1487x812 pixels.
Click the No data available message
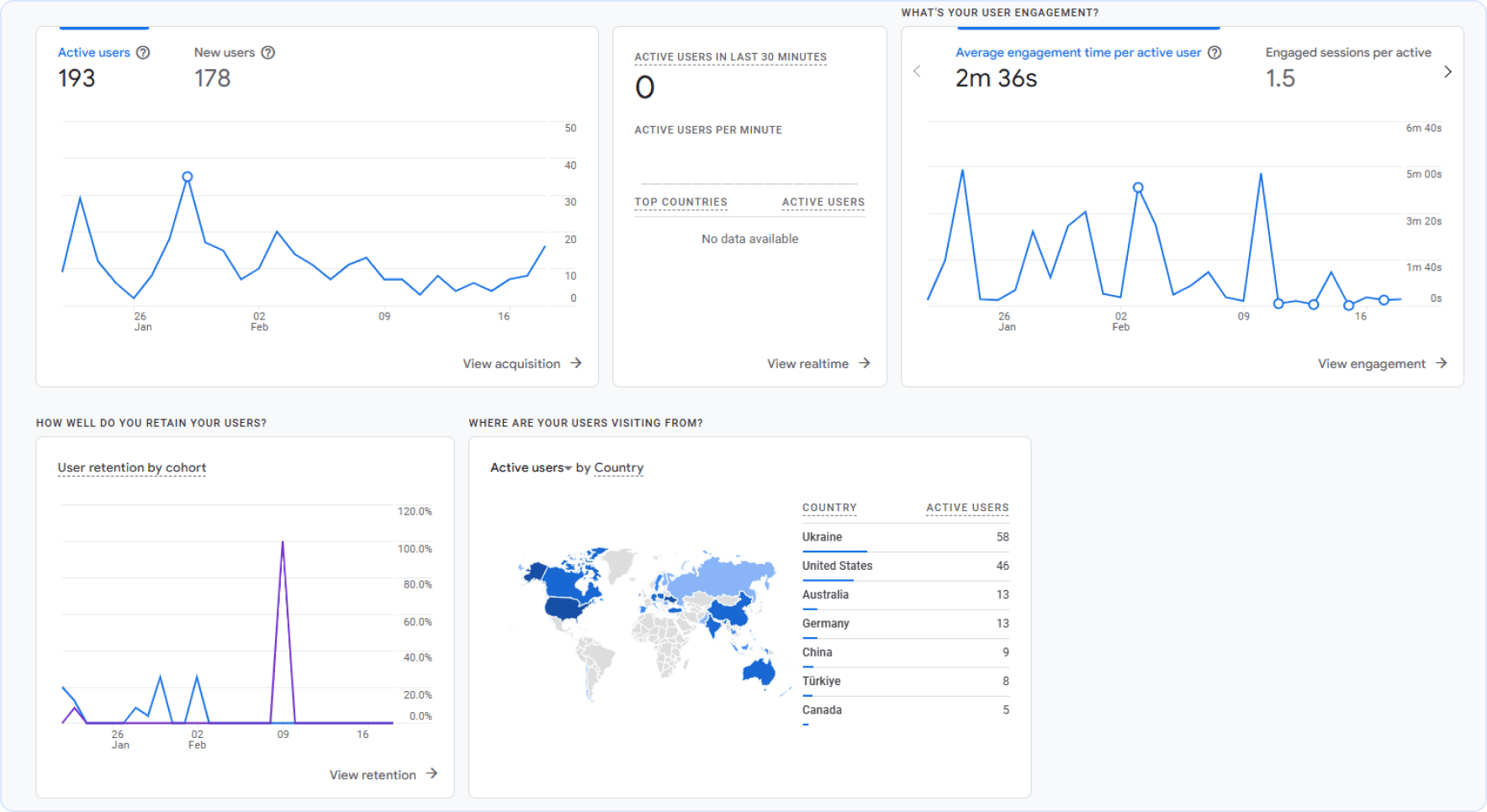coord(749,239)
